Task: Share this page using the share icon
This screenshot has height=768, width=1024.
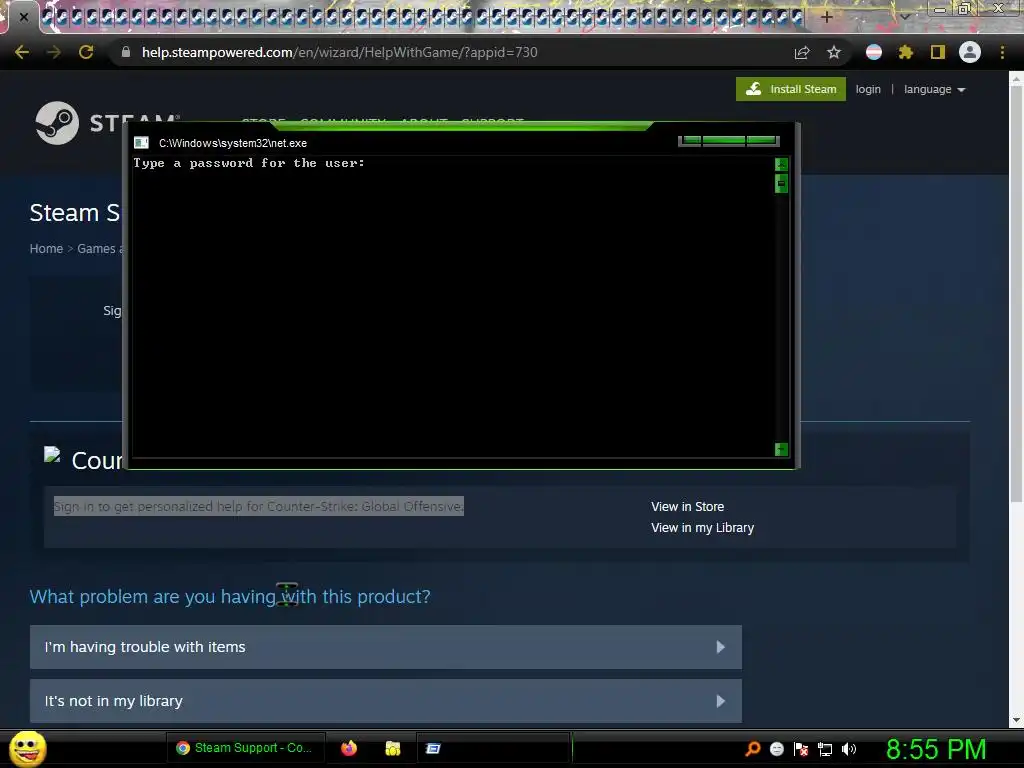Action: 802,53
